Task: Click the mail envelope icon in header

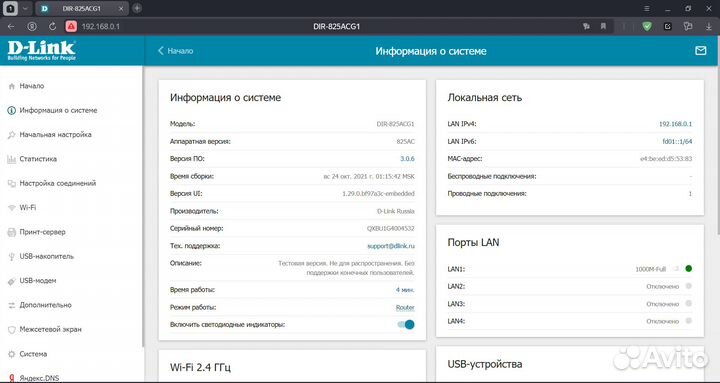Action: click(700, 51)
